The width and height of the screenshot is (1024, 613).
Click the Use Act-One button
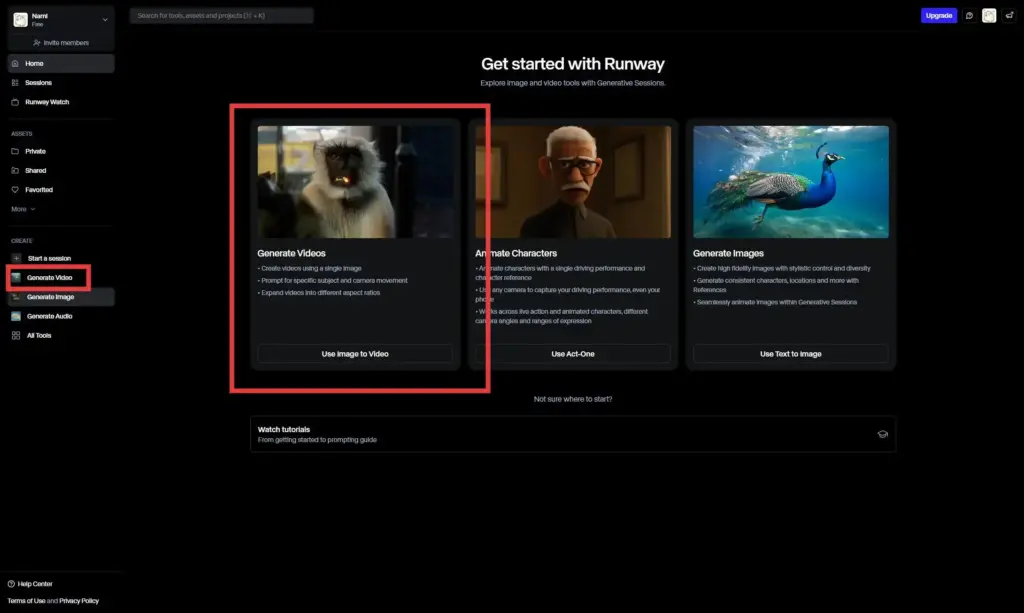pyautogui.click(x=573, y=354)
